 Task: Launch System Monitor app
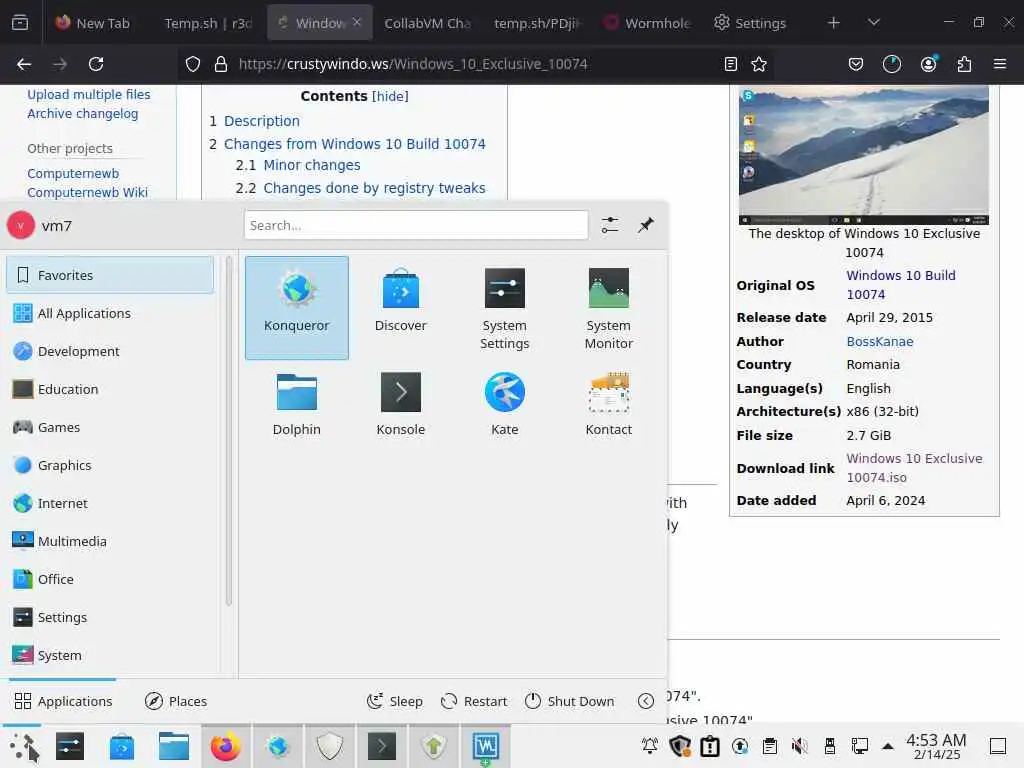[x=609, y=308]
